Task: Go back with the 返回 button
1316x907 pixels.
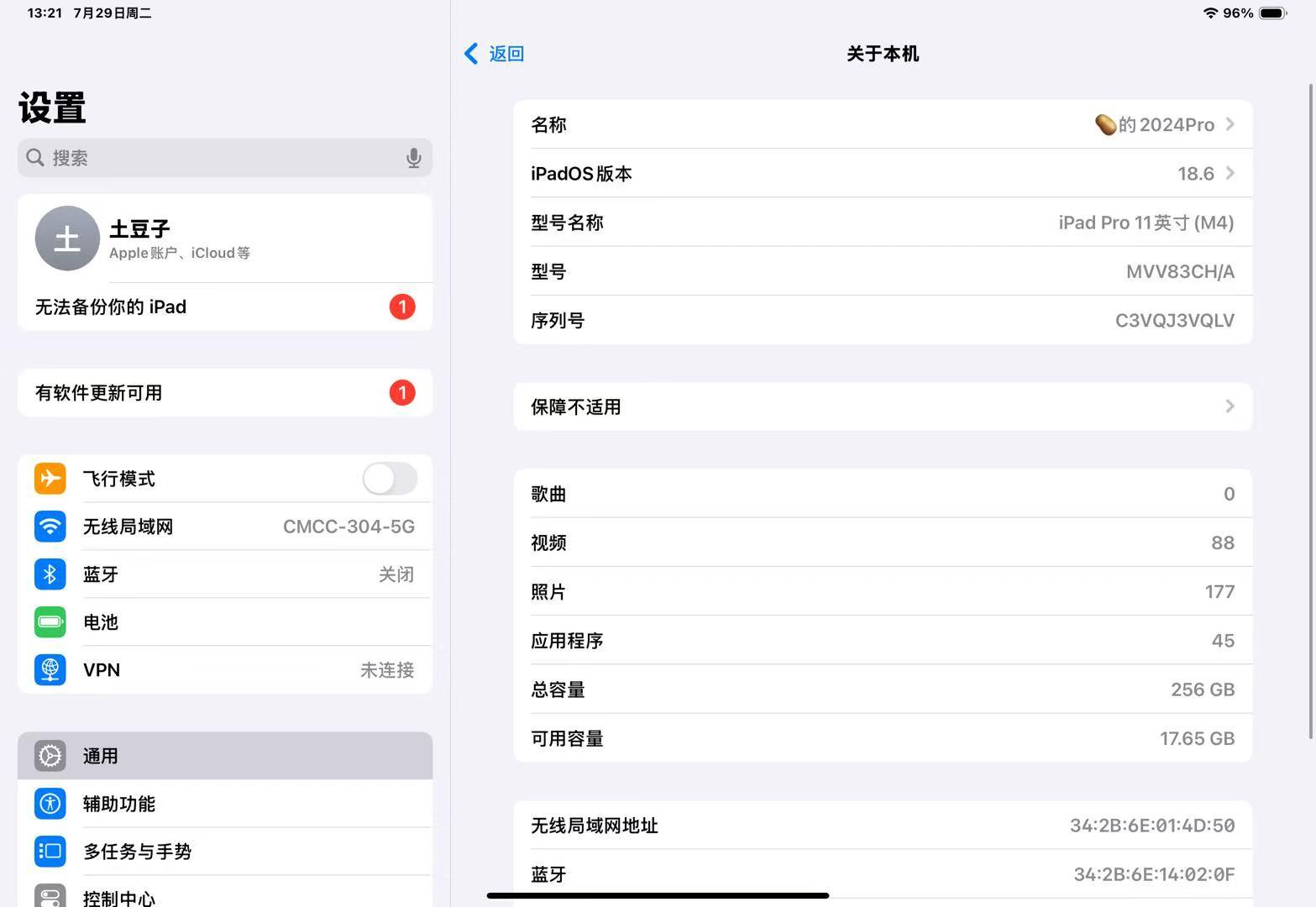Action: coord(494,54)
